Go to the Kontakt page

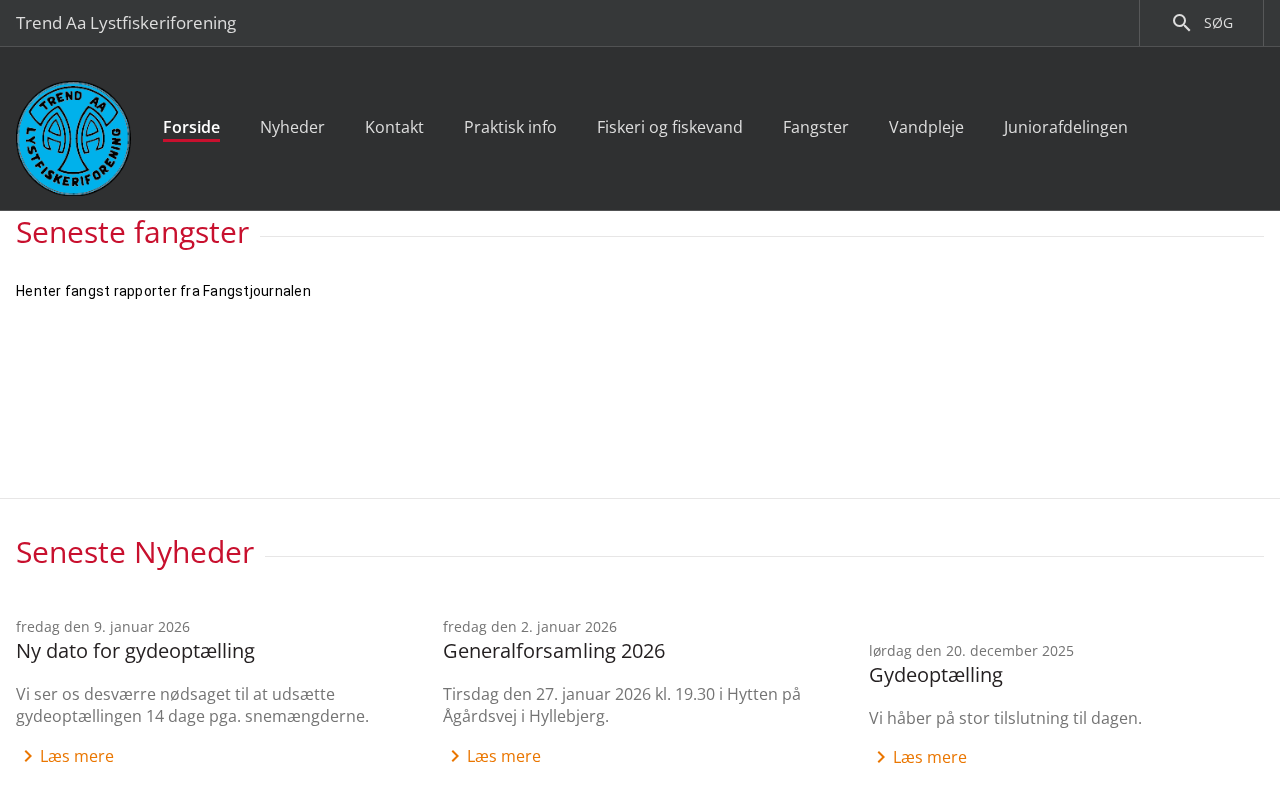394,127
